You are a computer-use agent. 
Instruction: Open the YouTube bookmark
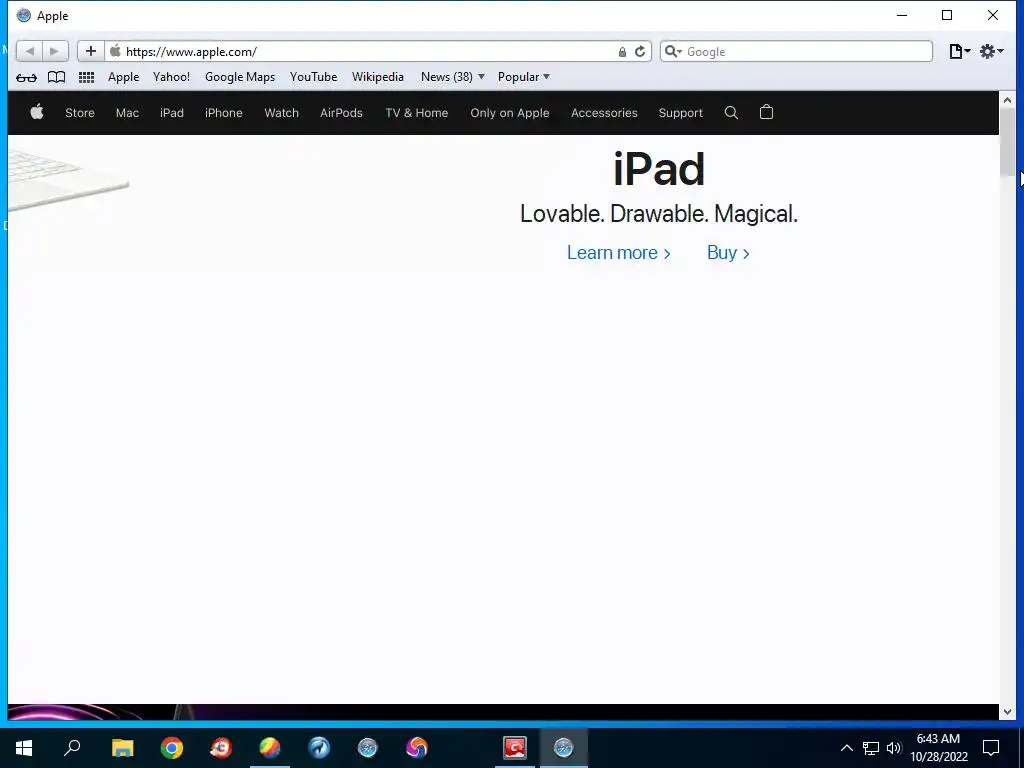click(x=313, y=77)
